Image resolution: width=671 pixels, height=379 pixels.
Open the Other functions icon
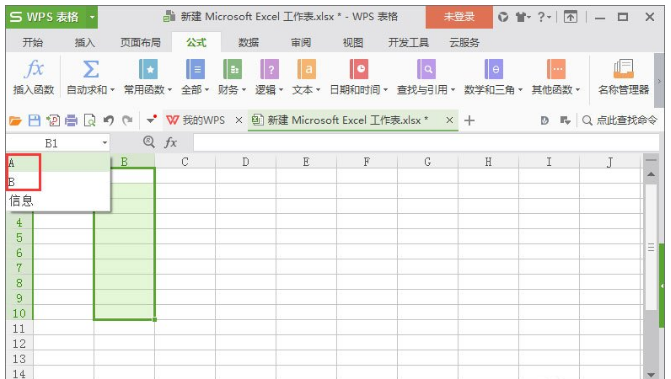pyautogui.click(x=556, y=69)
